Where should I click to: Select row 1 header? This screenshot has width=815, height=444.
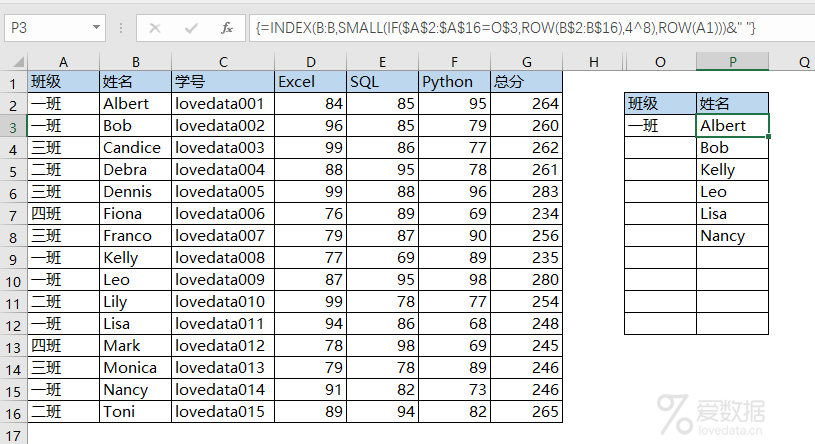pos(13,82)
